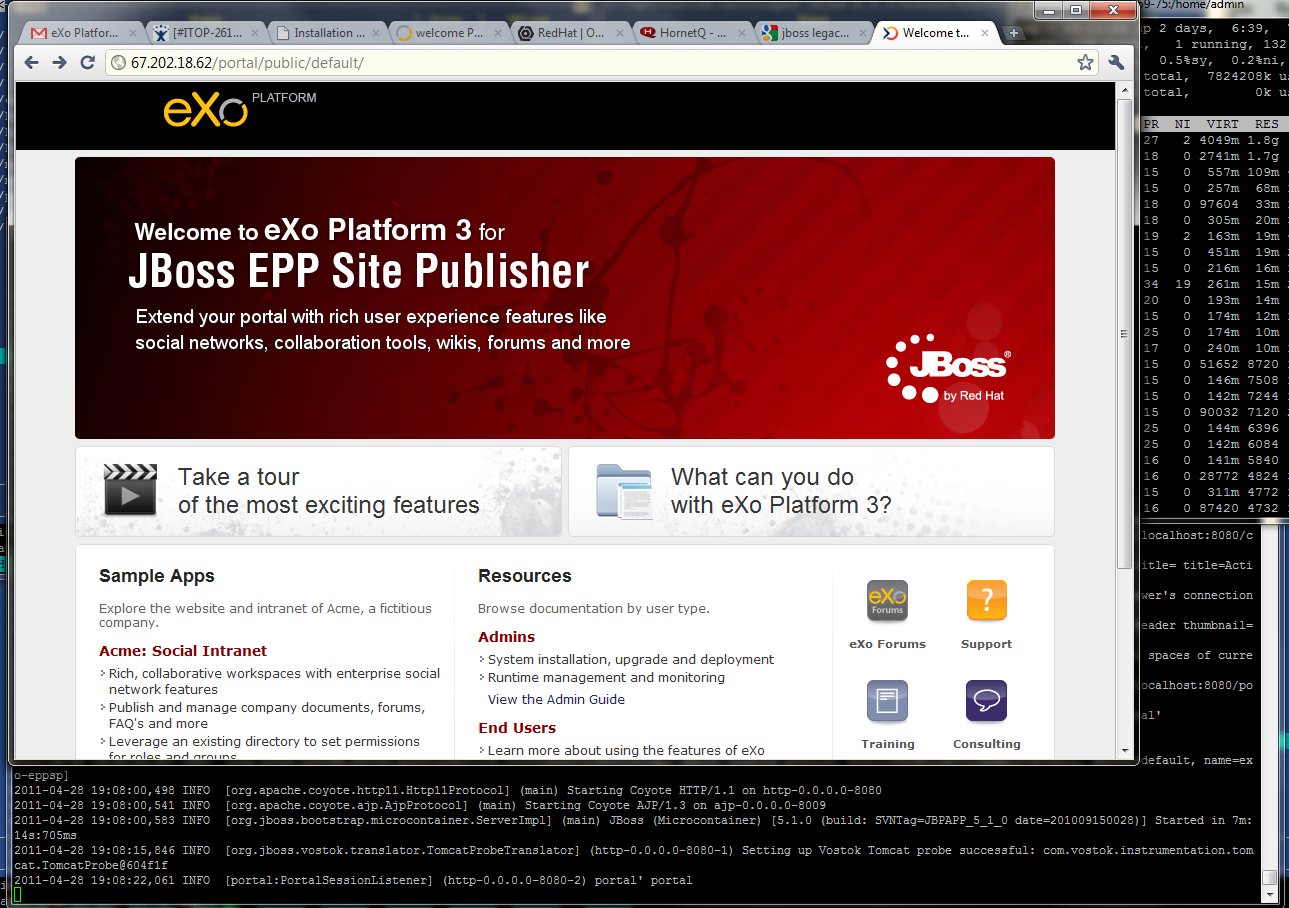Click the terminal line about TomcatProbeTranslator
The height and width of the screenshot is (908, 1289).
click(633, 857)
